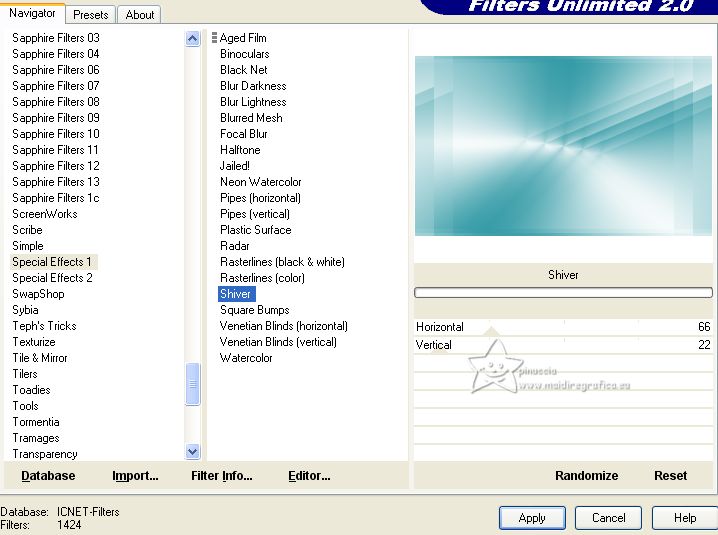Choose Sybia category
Viewport: 718px width, 535px height.
click(x=25, y=310)
